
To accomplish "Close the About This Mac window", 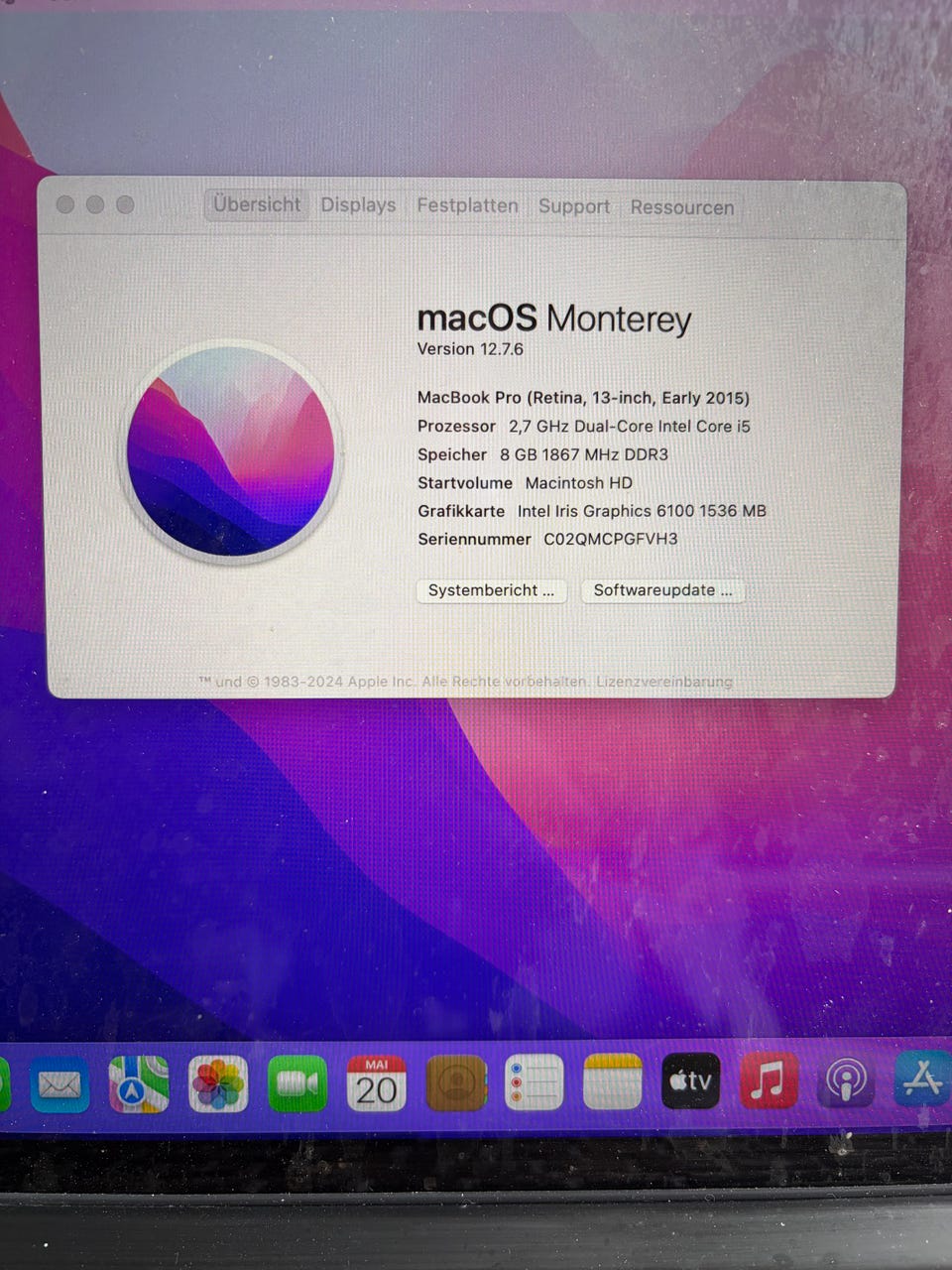I will point(65,204).
